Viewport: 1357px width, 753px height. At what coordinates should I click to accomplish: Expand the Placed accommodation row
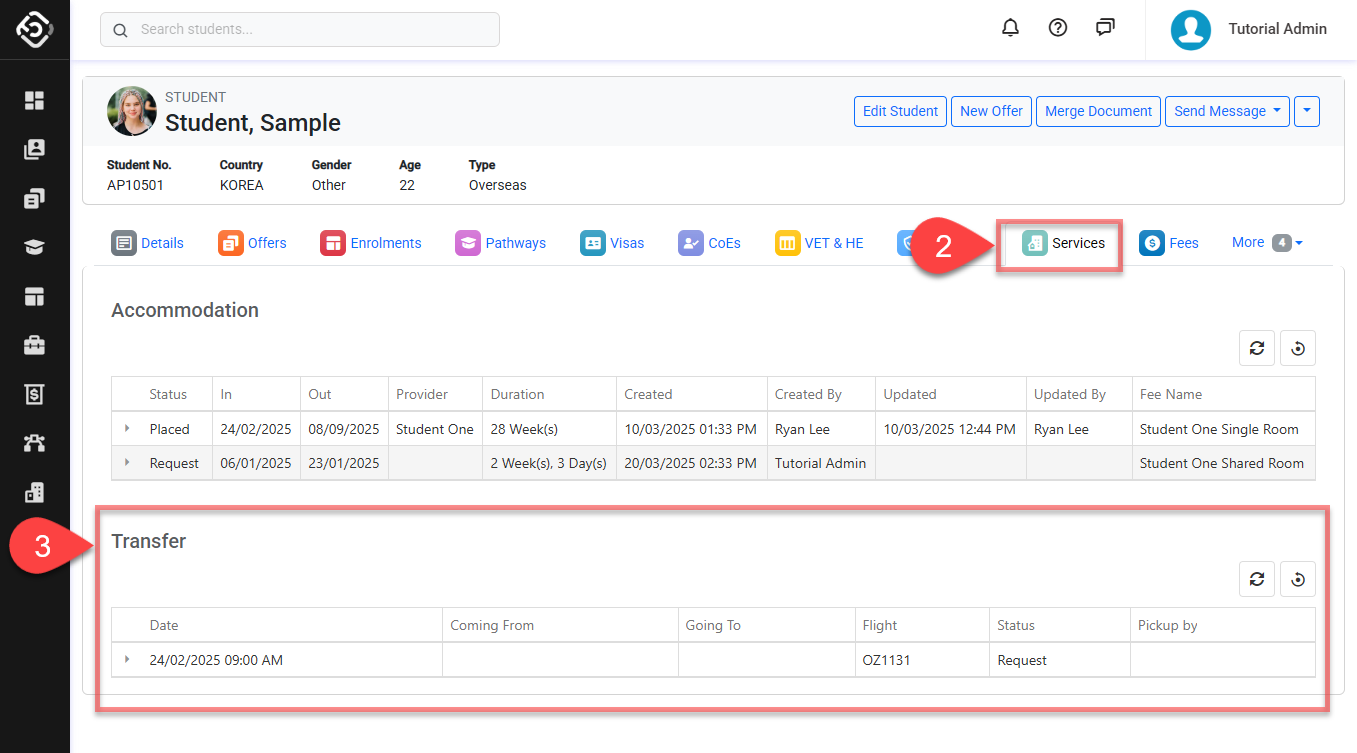(127, 429)
